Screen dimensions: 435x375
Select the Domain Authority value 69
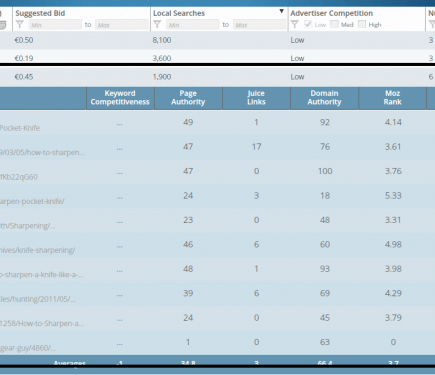325,293
